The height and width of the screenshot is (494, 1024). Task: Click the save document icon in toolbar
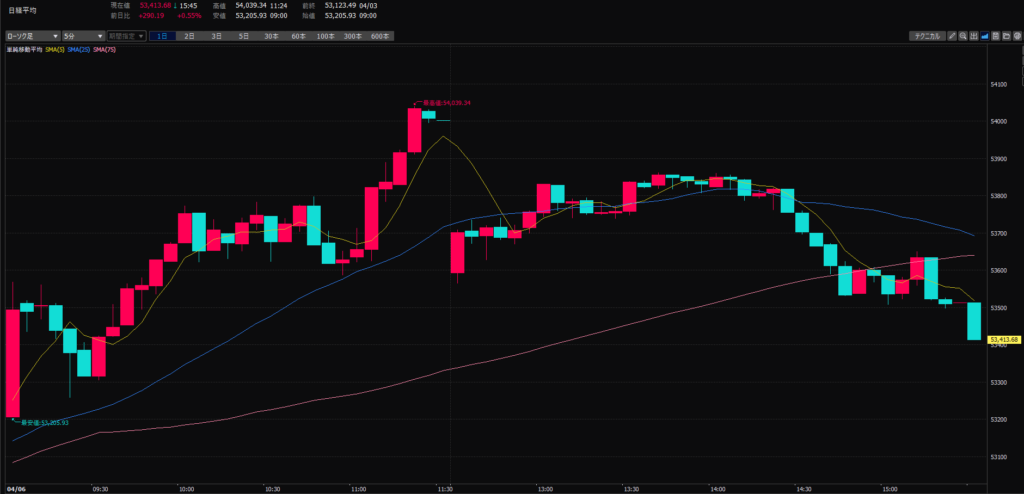[x=995, y=36]
